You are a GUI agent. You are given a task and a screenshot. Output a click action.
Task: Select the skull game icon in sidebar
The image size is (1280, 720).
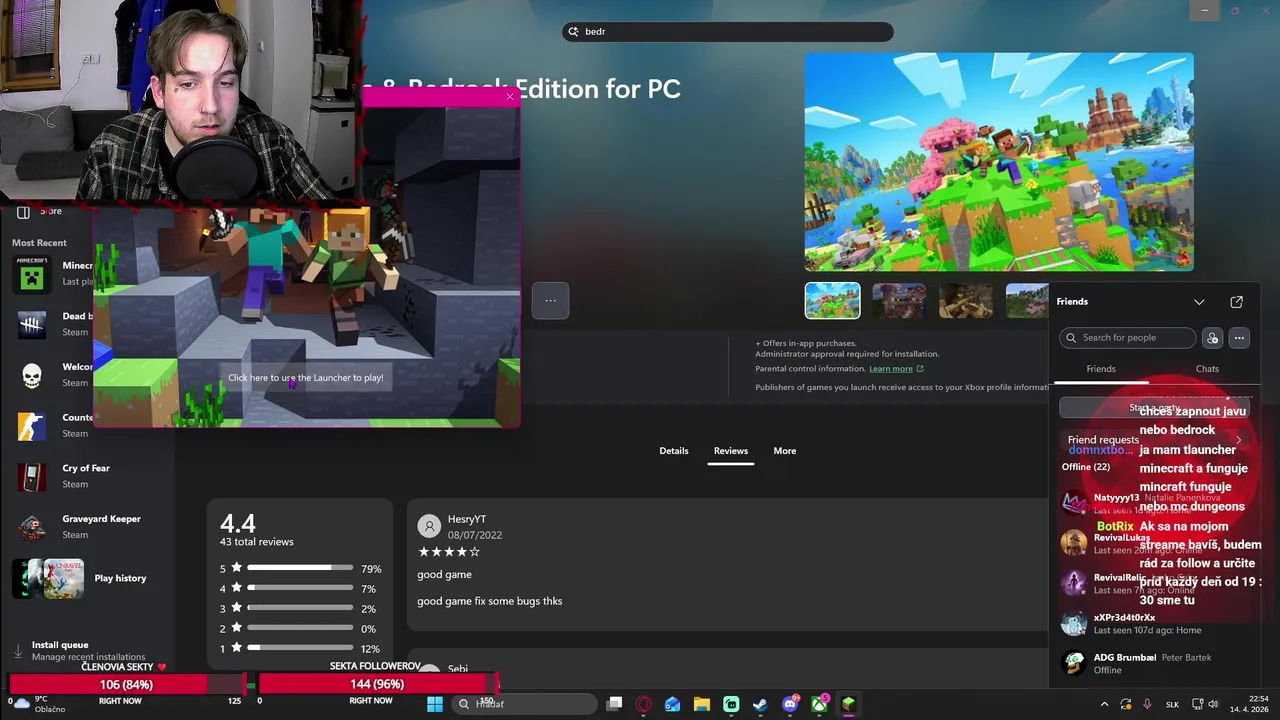(32, 375)
